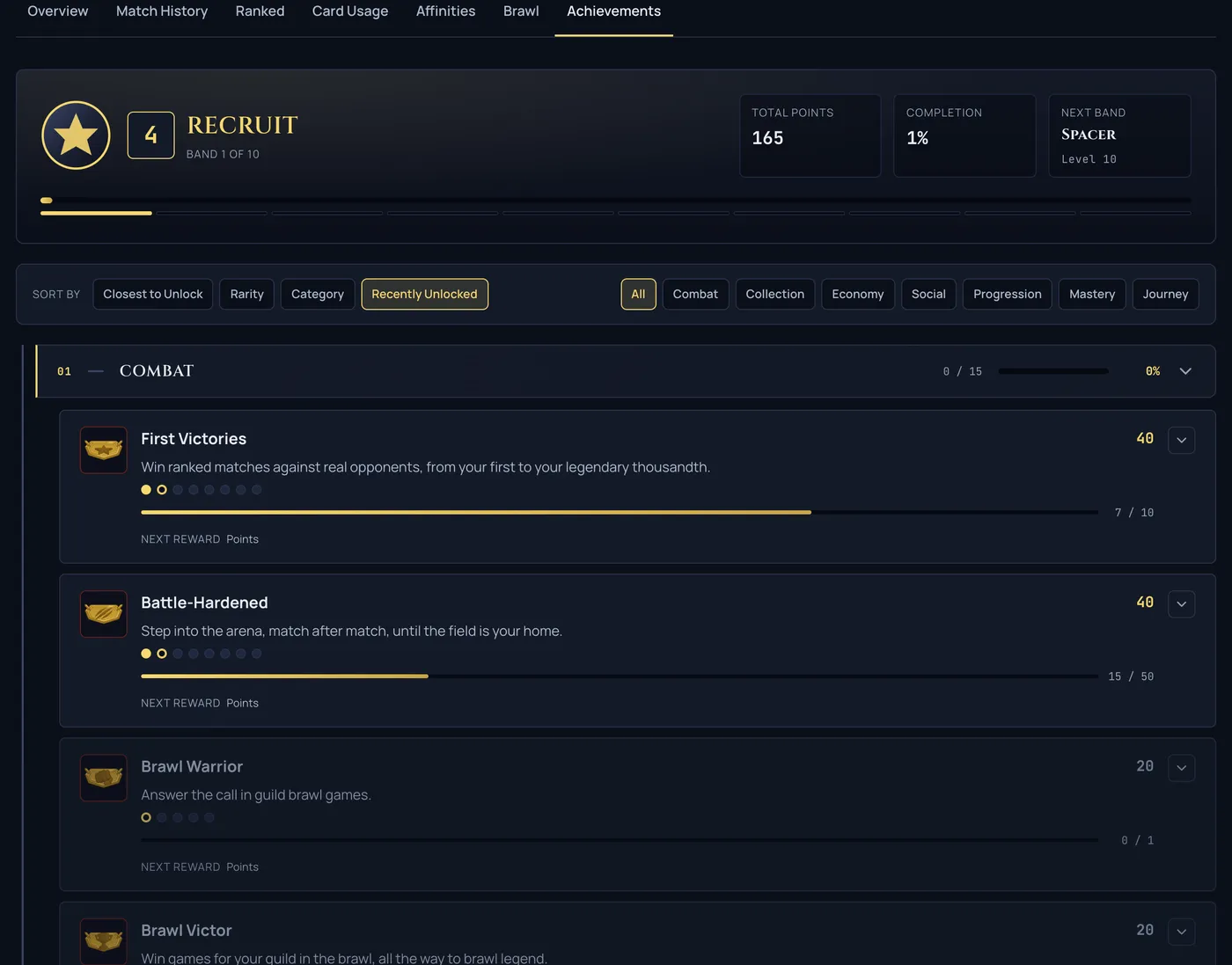Filter achievements by Social
This screenshot has height=965, width=1232.
coord(928,294)
